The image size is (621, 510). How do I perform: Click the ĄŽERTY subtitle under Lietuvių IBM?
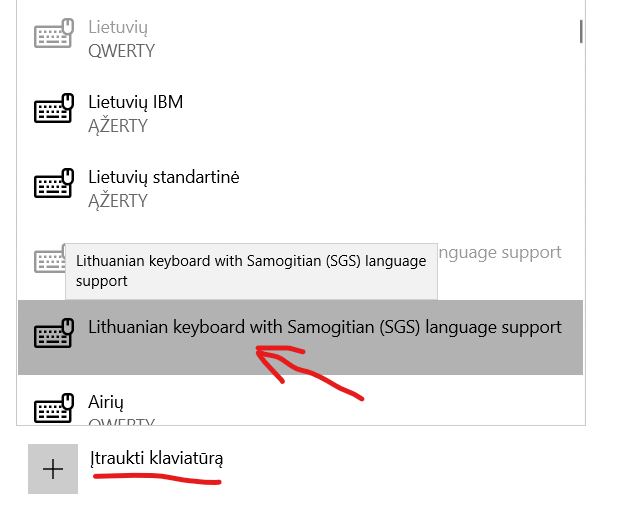(x=118, y=126)
